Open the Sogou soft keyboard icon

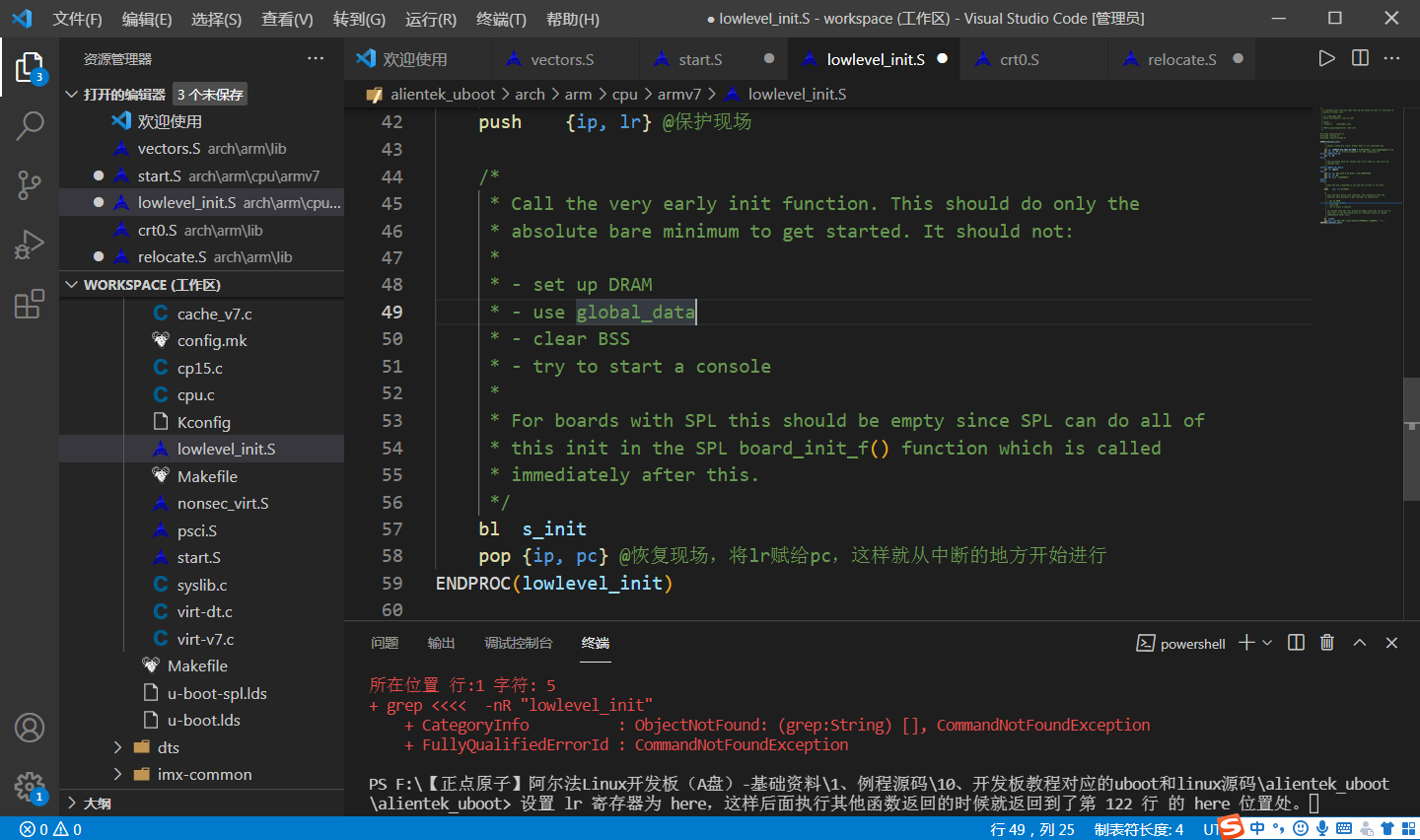[x=1344, y=828]
